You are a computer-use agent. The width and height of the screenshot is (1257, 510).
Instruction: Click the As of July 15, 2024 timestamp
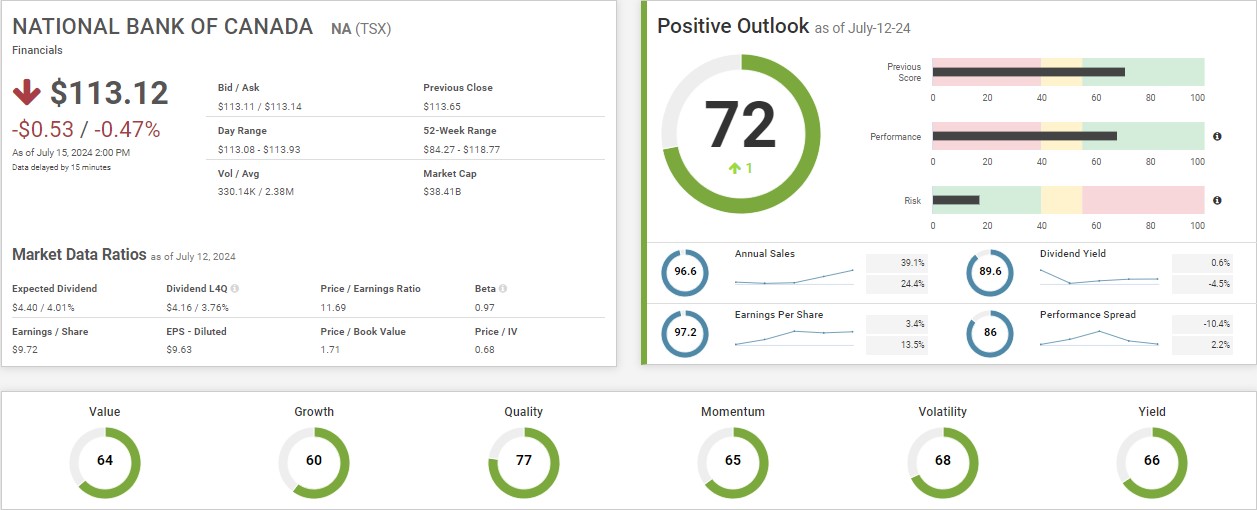[71, 152]
